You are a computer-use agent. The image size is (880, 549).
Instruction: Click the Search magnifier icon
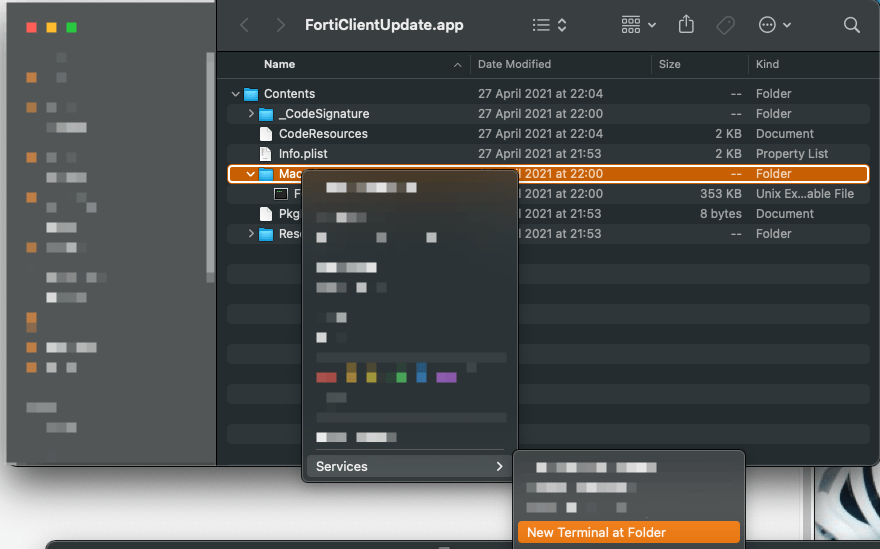pos(851,25)
